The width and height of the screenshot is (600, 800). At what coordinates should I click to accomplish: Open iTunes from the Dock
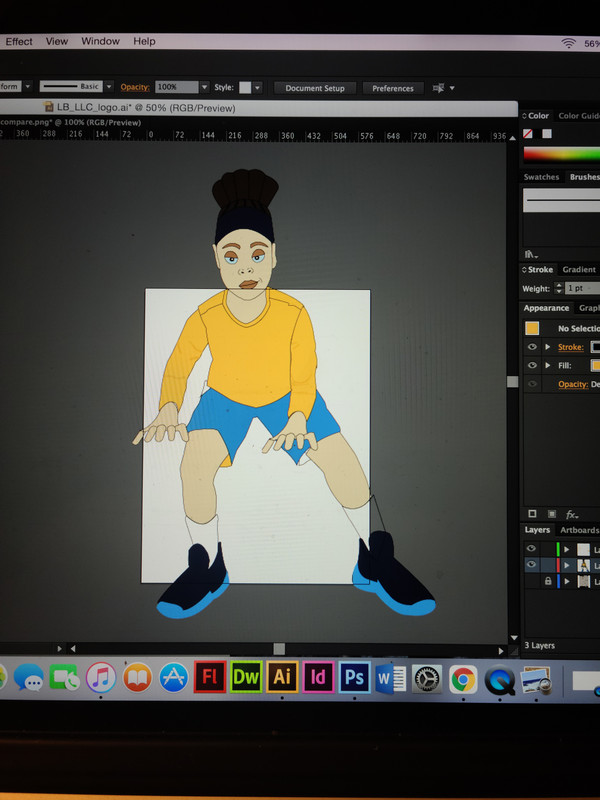[101, 677]
